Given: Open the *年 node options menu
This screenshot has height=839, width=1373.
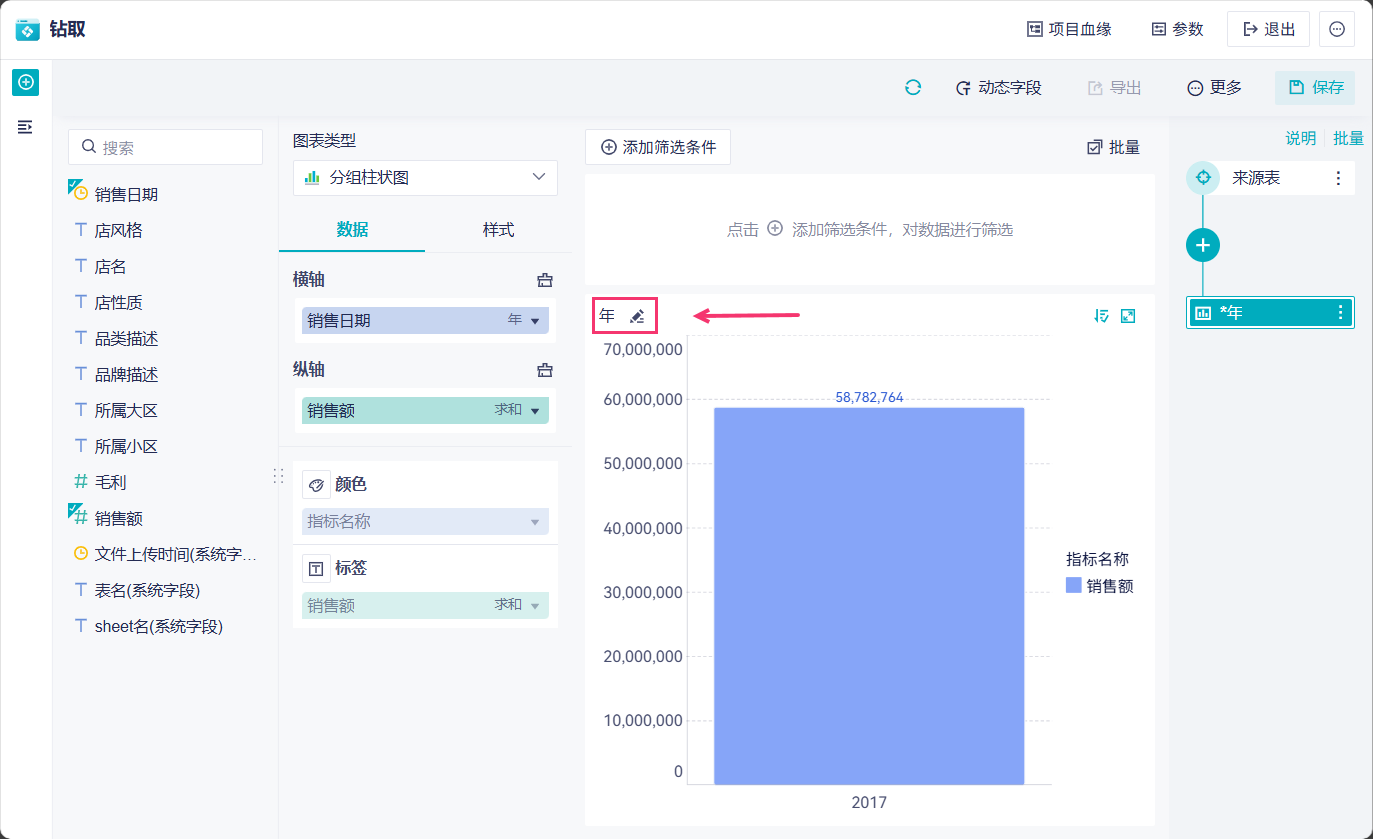Looking at the screenshot, I should pyautogui.click(x=1340, y=313).
